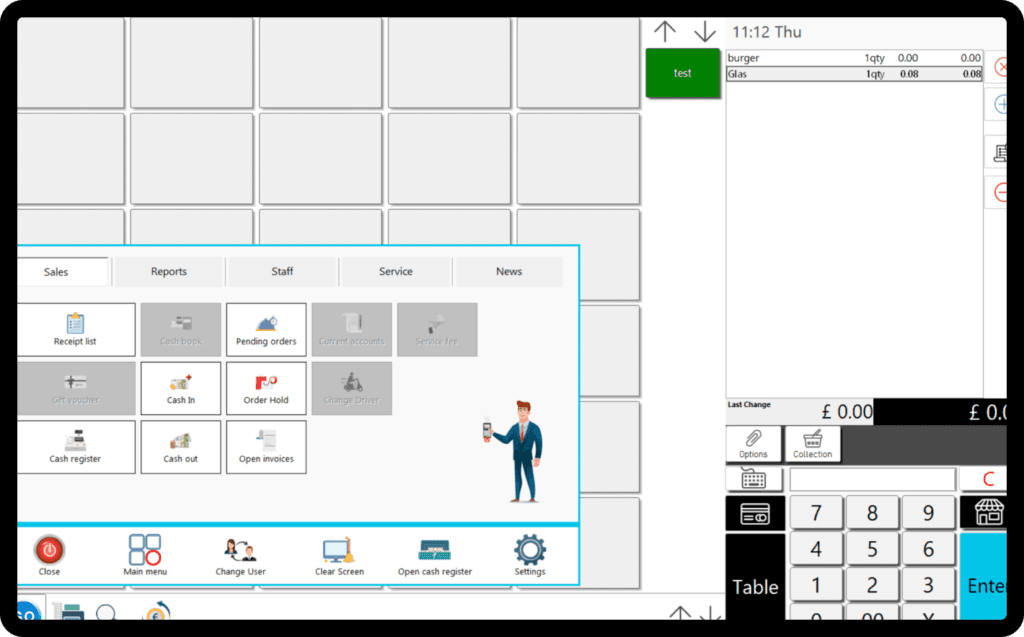Open the Open invoices screen
The width and height of the screenshot is (1024, 637).
(266, 447)
